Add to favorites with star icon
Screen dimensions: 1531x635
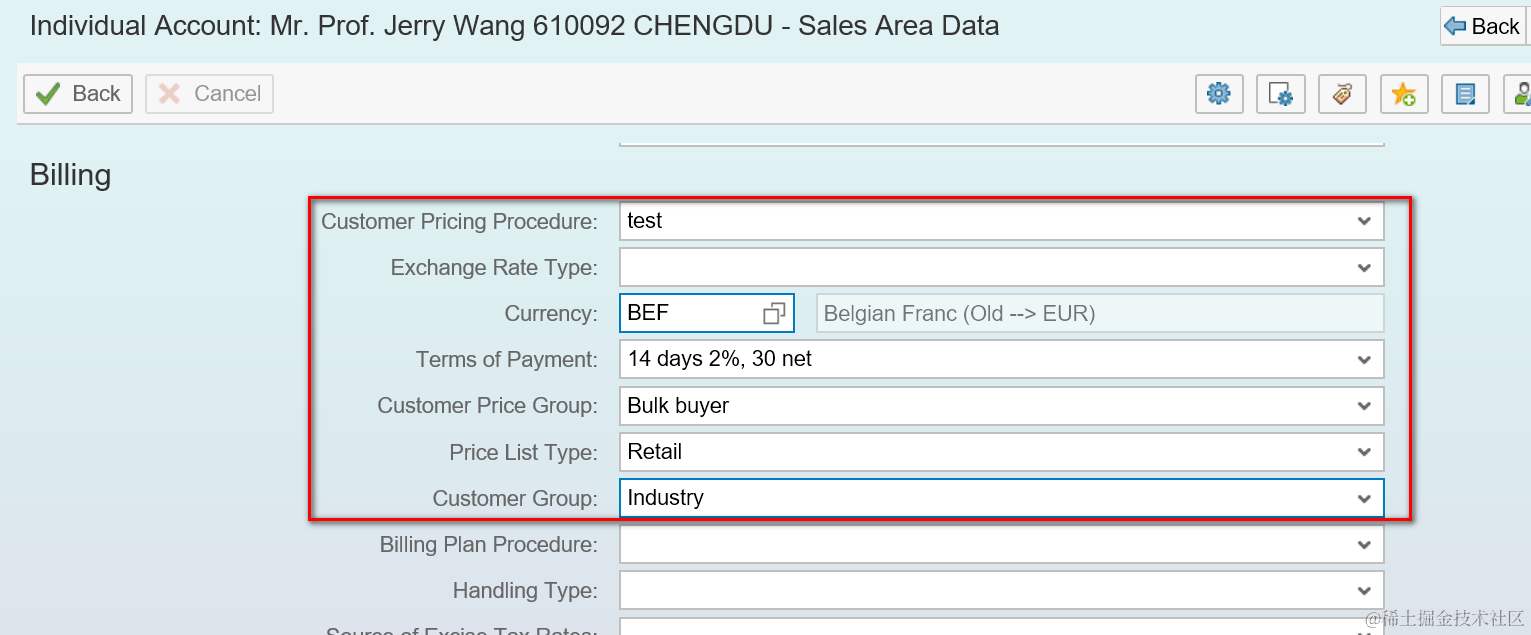(1404, 94)
